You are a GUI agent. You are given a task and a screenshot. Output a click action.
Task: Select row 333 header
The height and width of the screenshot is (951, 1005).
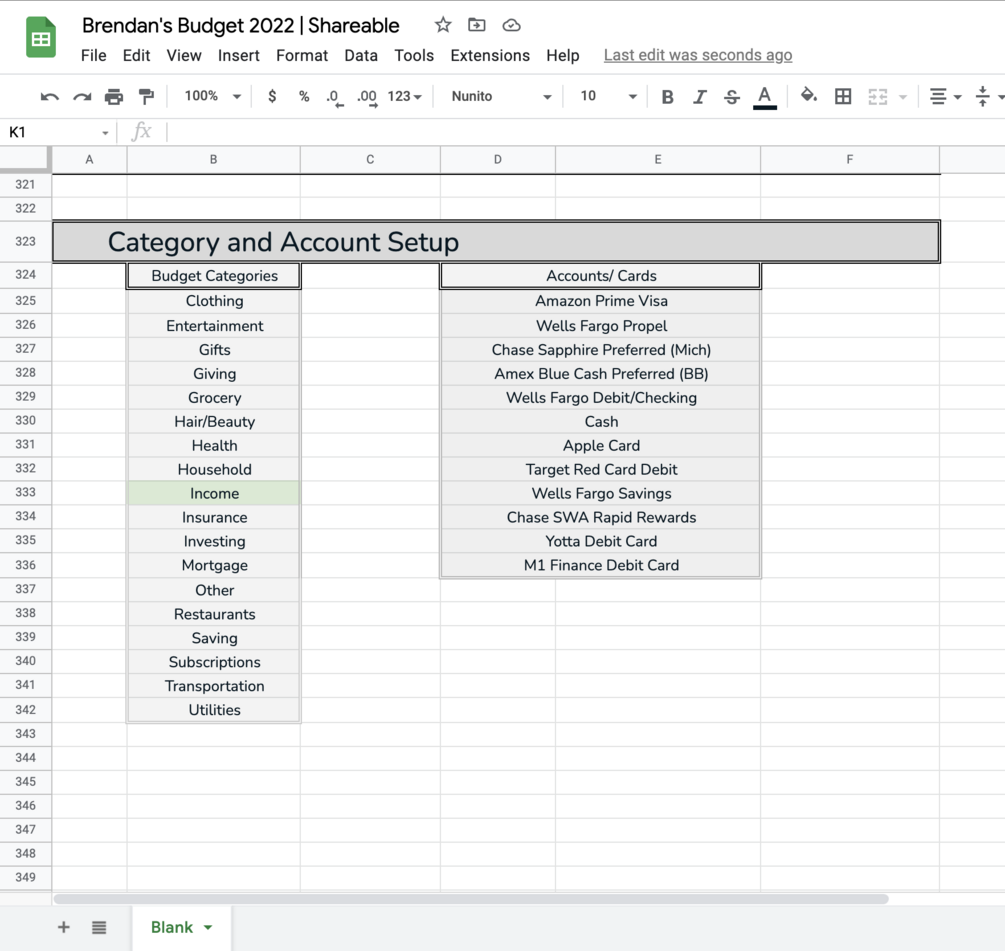pos(26,493)
